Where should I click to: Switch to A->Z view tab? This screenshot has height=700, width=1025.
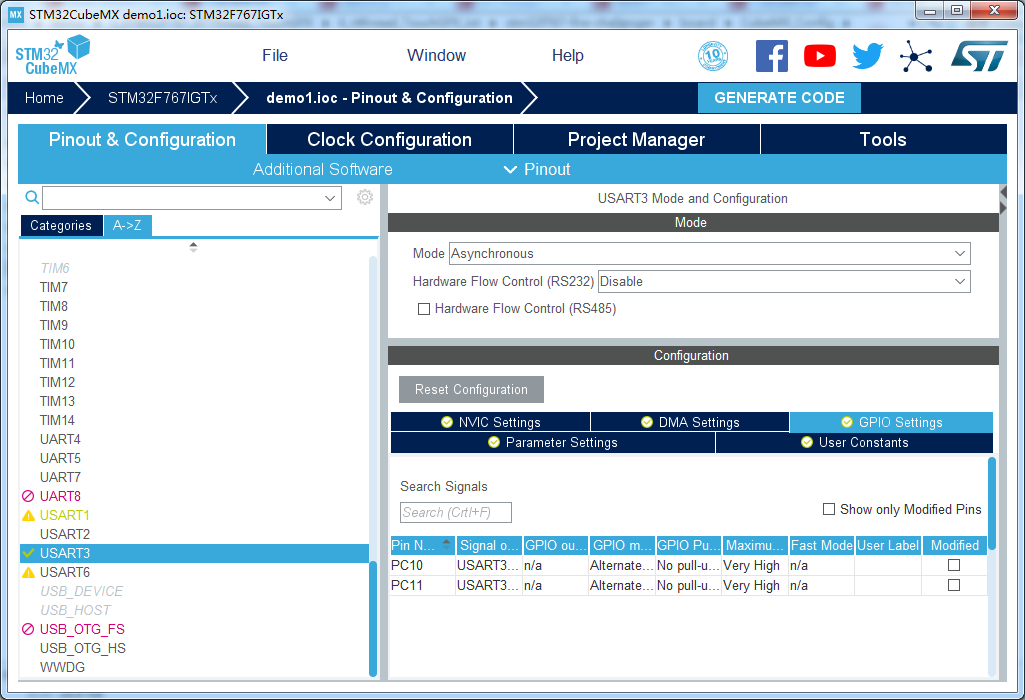click(127, 225)
